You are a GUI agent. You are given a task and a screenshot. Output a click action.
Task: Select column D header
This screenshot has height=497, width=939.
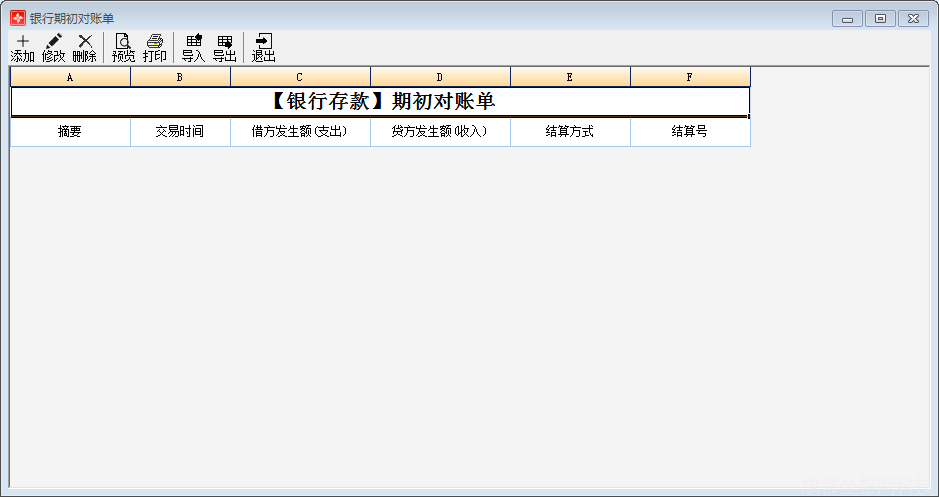point(440,77)
